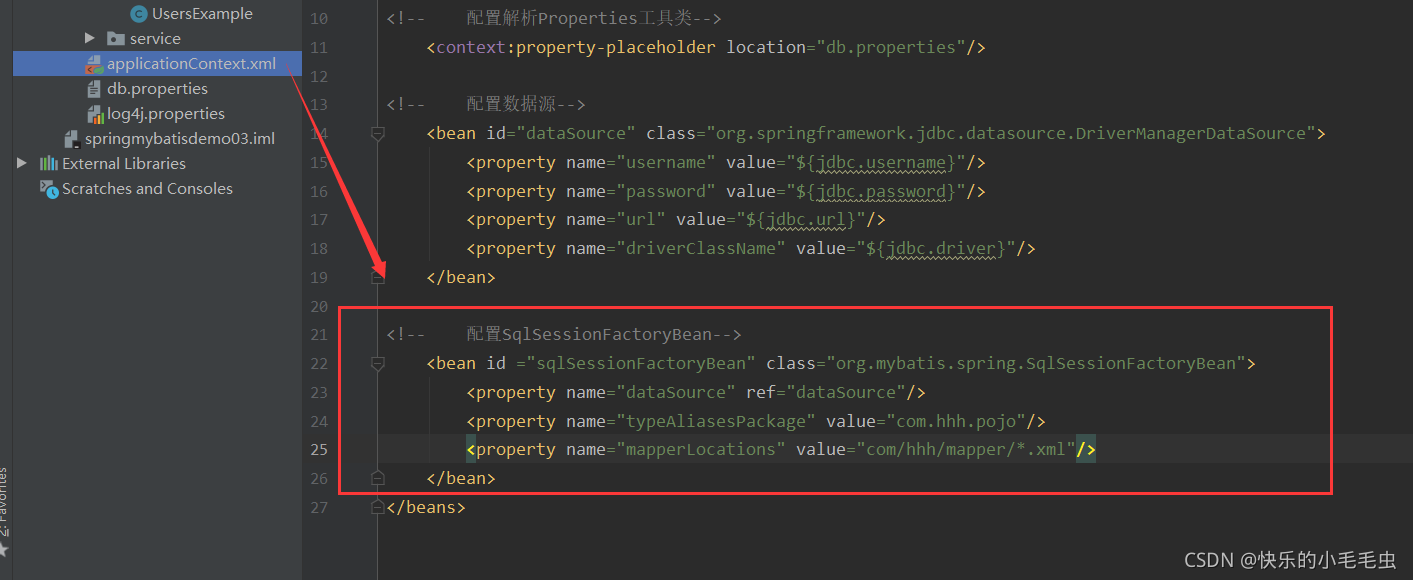This screenshot has width=1413, height=580.
Task: Click the db.properties file icon in tree
Action: pyautogui.click(x=95, y=89)
